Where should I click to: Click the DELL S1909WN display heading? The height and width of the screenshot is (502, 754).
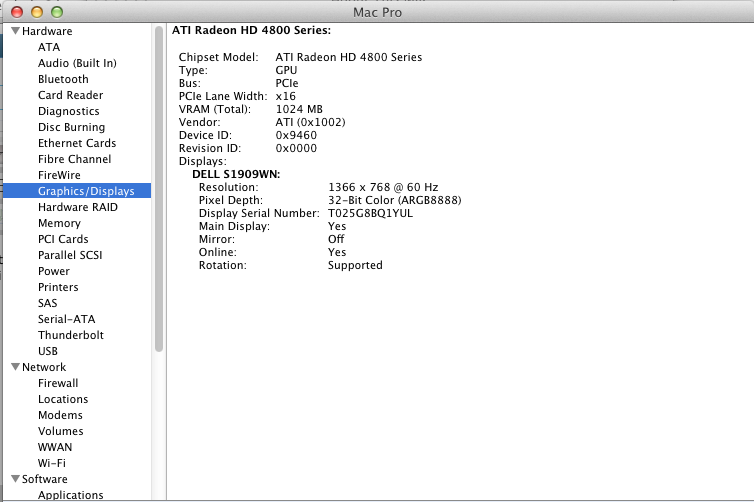tap(236, 174)
